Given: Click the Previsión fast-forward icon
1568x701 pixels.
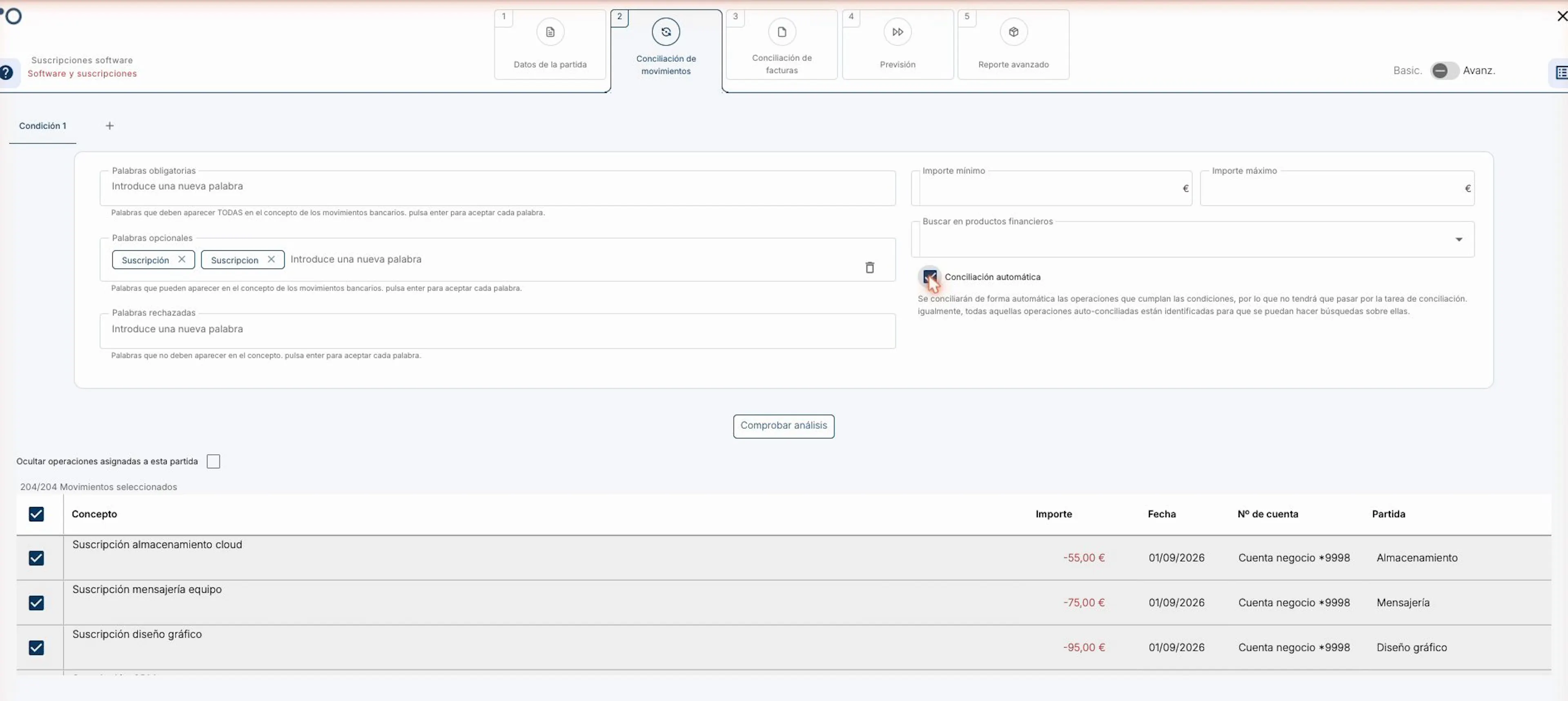Looking at the screenshot, I should 897,32.
